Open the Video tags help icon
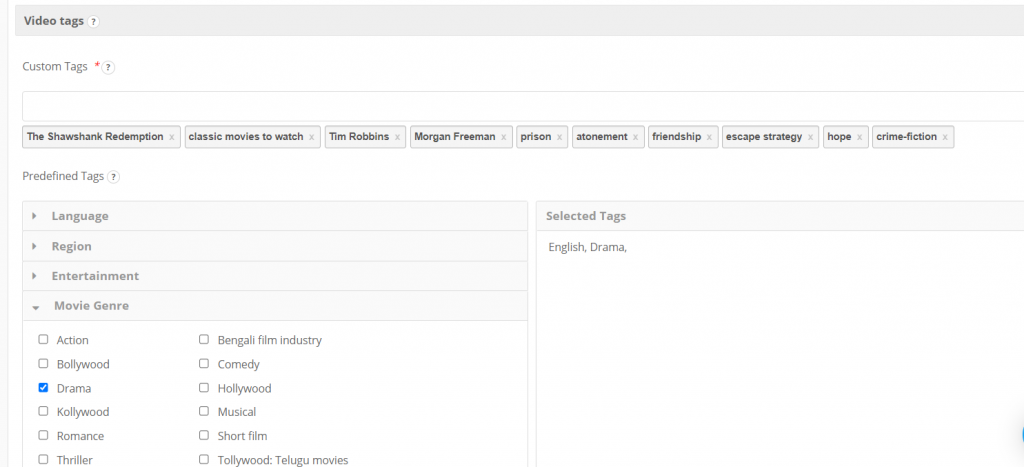The image size is (1024, 467). [93, 22]
